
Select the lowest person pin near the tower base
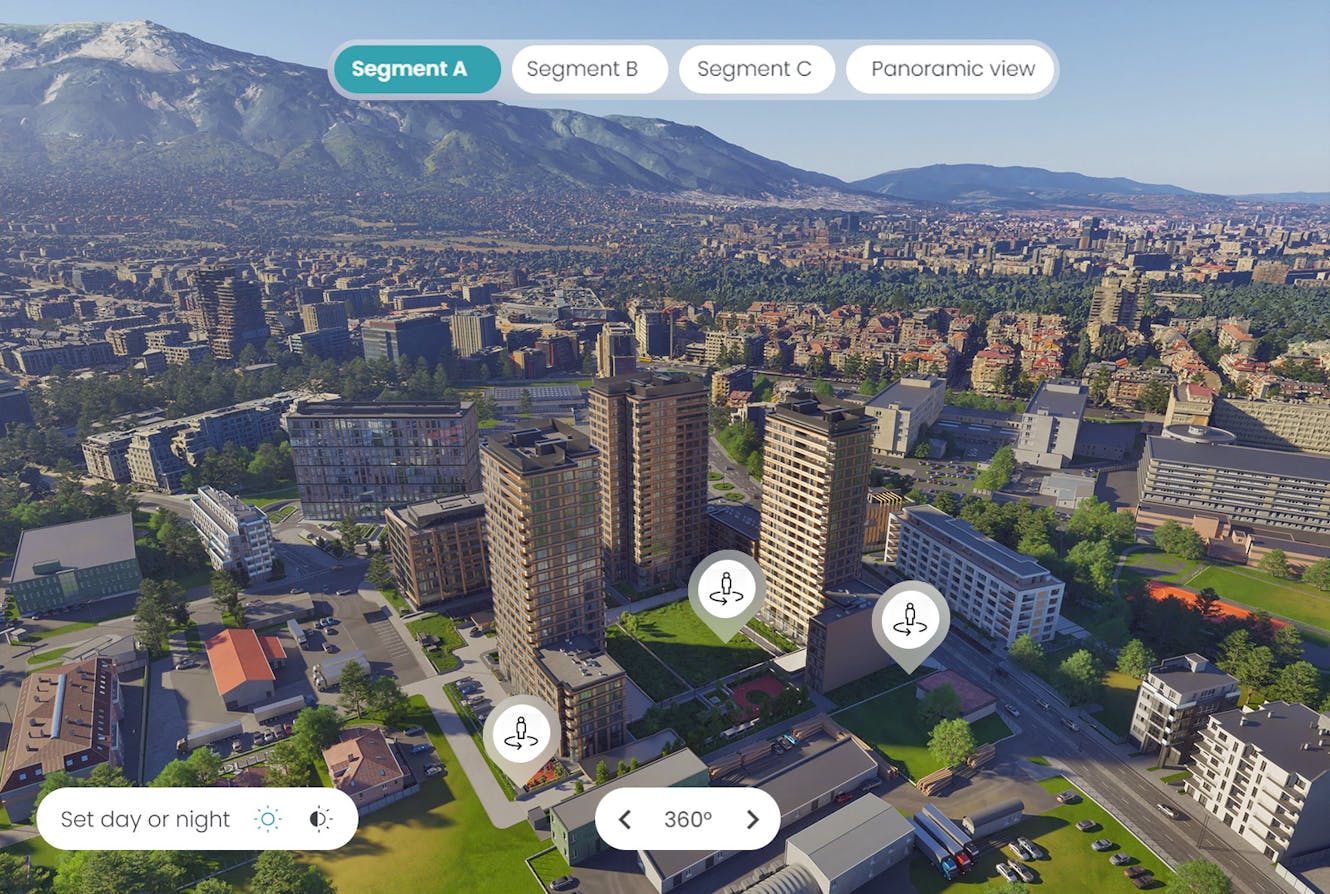[520, 732]
